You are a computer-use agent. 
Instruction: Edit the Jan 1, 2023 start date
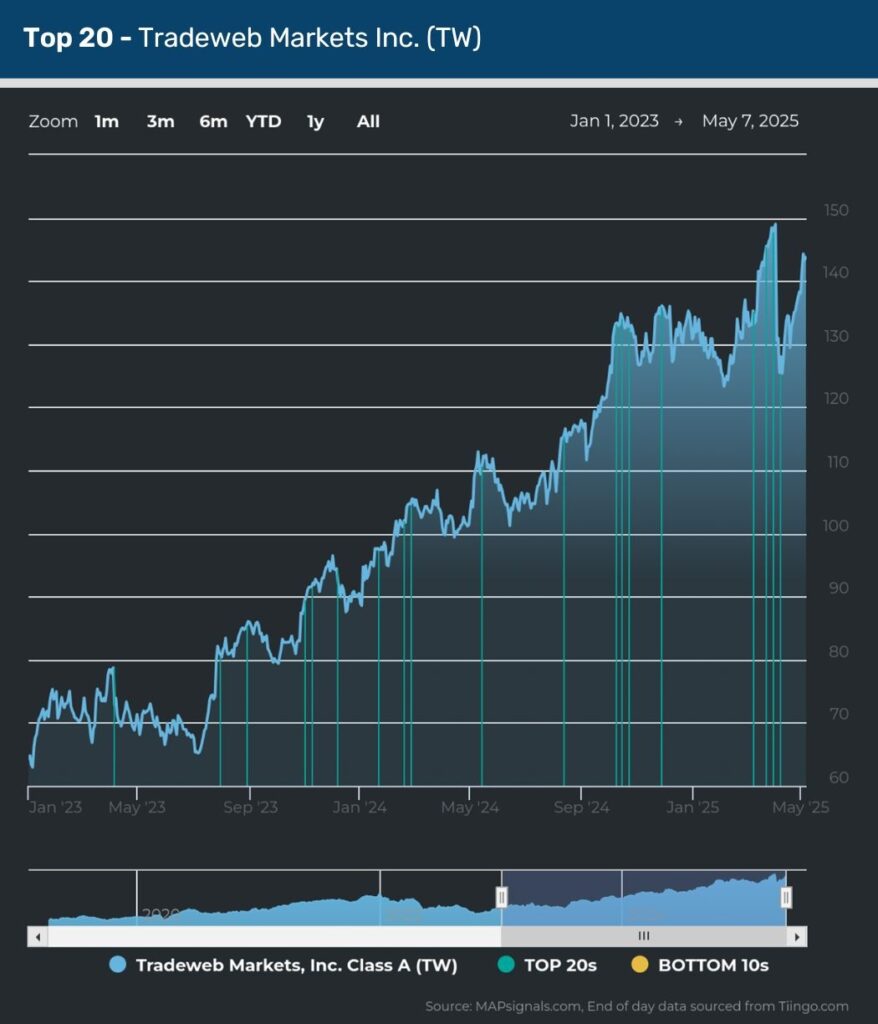614,121
